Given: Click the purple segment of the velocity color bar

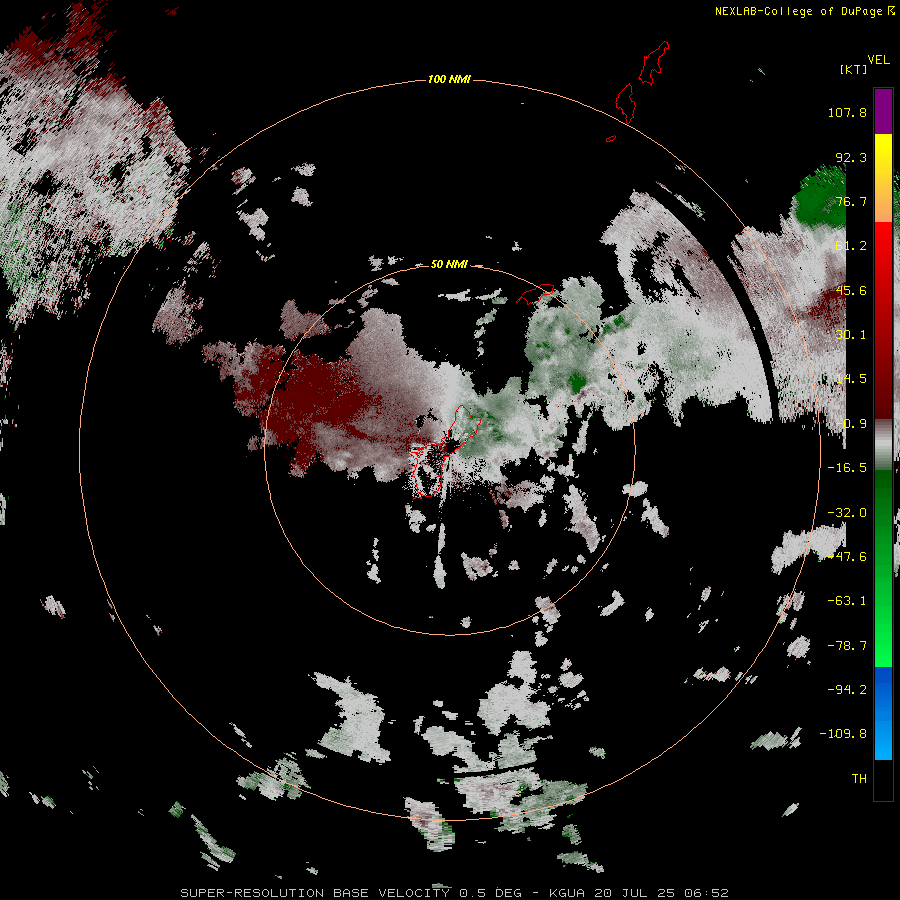Looking at the screenshot, I should click(x=883, y=111).
